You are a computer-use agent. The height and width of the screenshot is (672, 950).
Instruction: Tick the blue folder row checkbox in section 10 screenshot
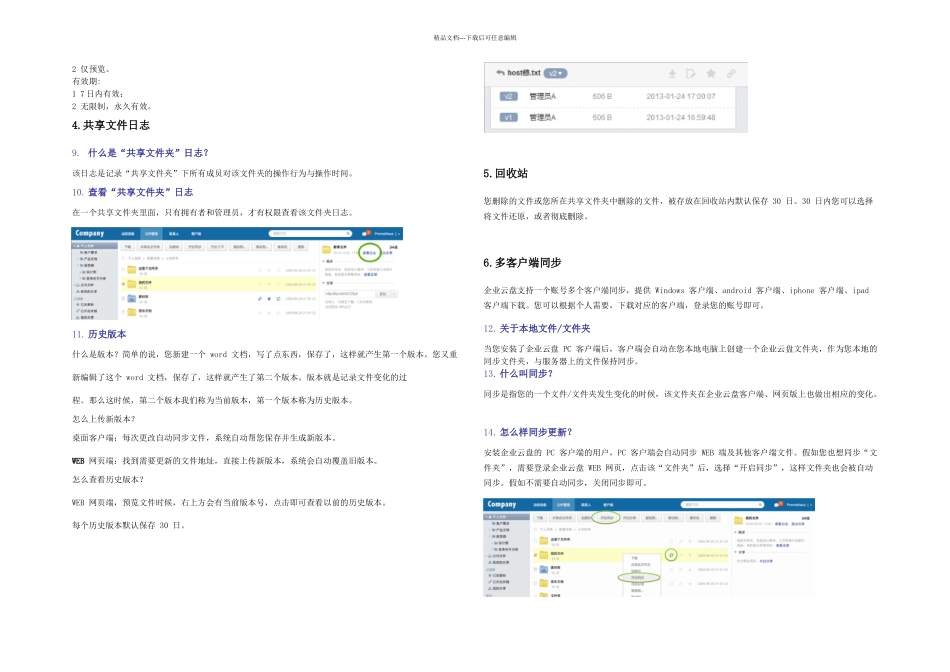pyautogui.click(x=123, y=298)
